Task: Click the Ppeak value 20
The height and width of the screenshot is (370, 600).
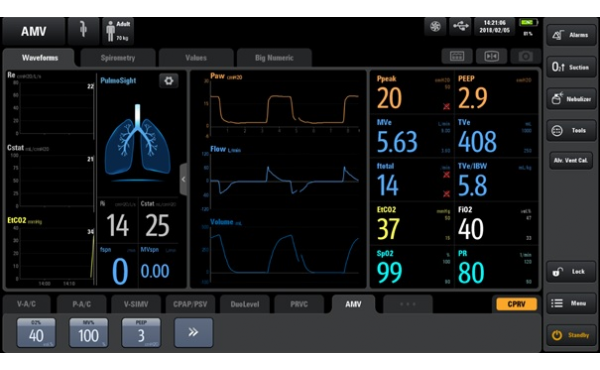Action: 389,98
